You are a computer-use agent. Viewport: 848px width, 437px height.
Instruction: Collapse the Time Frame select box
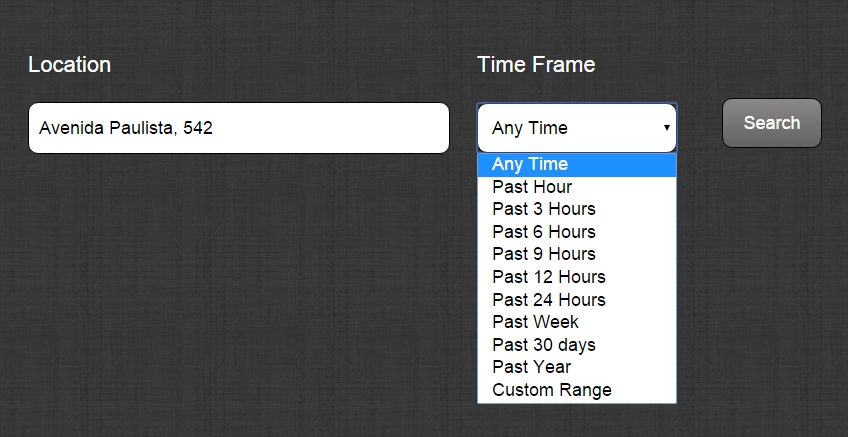click(x=577, y=128)
